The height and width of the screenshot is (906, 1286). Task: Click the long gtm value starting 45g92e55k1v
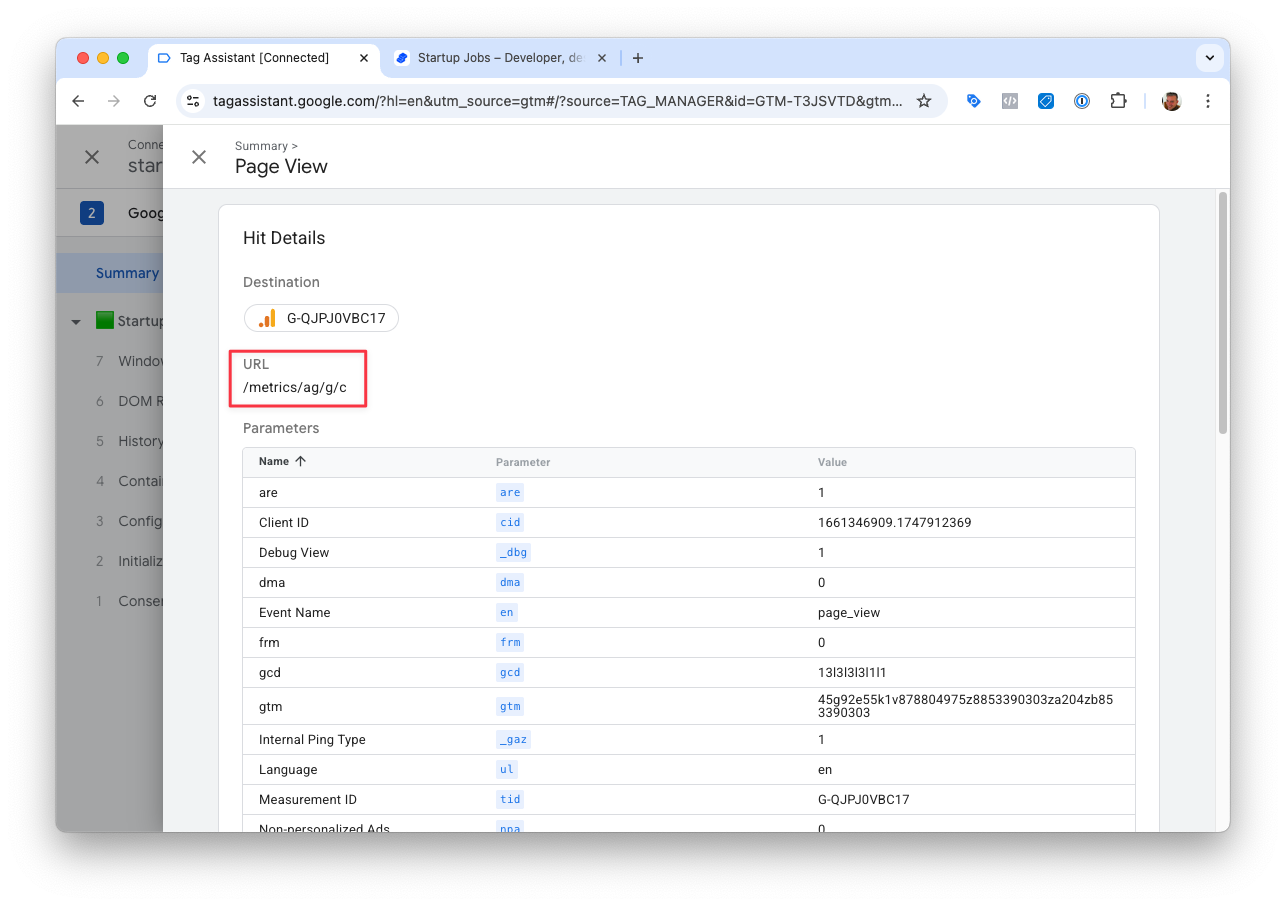click(965, 706)
